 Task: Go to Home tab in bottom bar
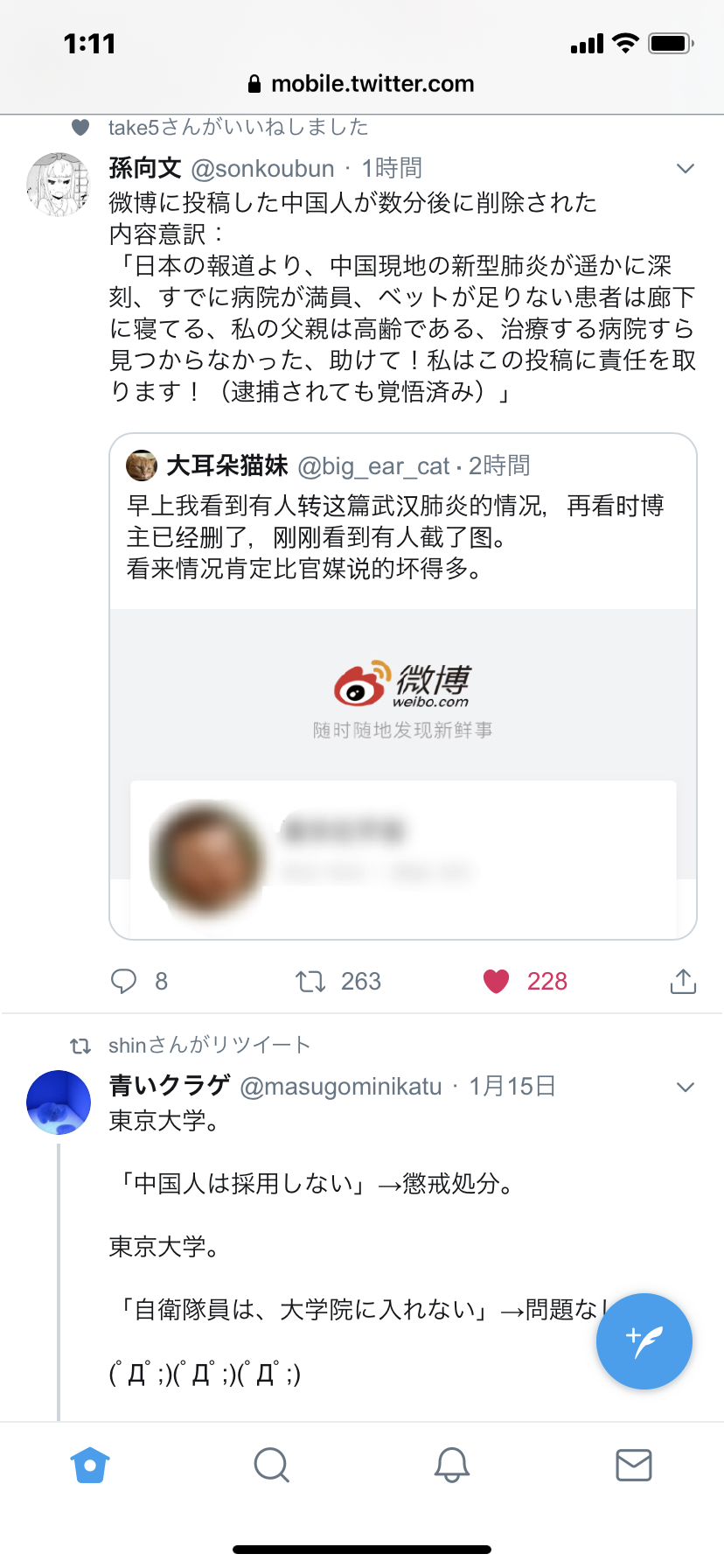pyautogui.click(x=90, y=1465)
